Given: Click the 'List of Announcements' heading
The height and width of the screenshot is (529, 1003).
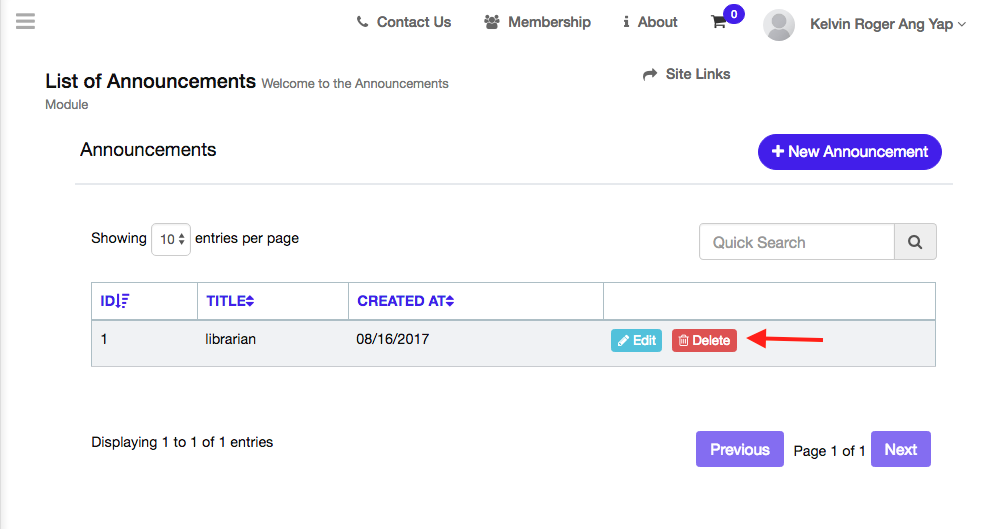Looking at the screenshot, I should point(150,81).
